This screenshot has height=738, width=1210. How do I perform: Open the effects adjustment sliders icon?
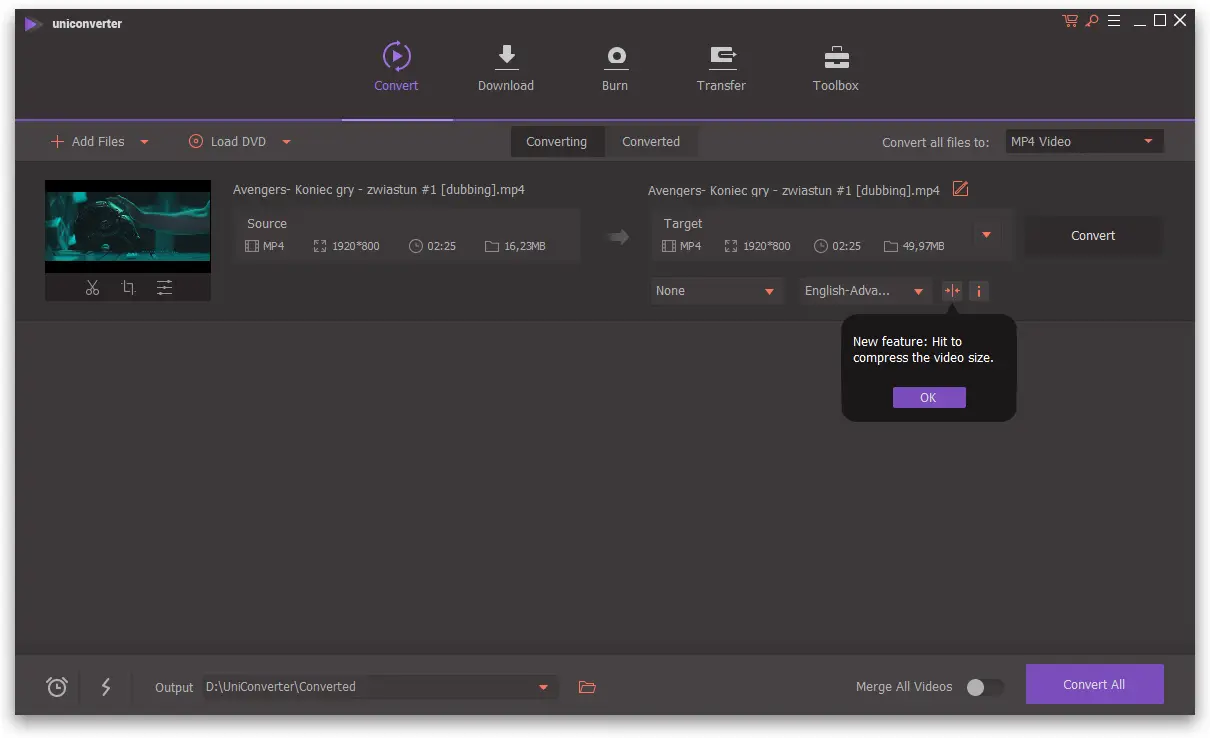164,288
